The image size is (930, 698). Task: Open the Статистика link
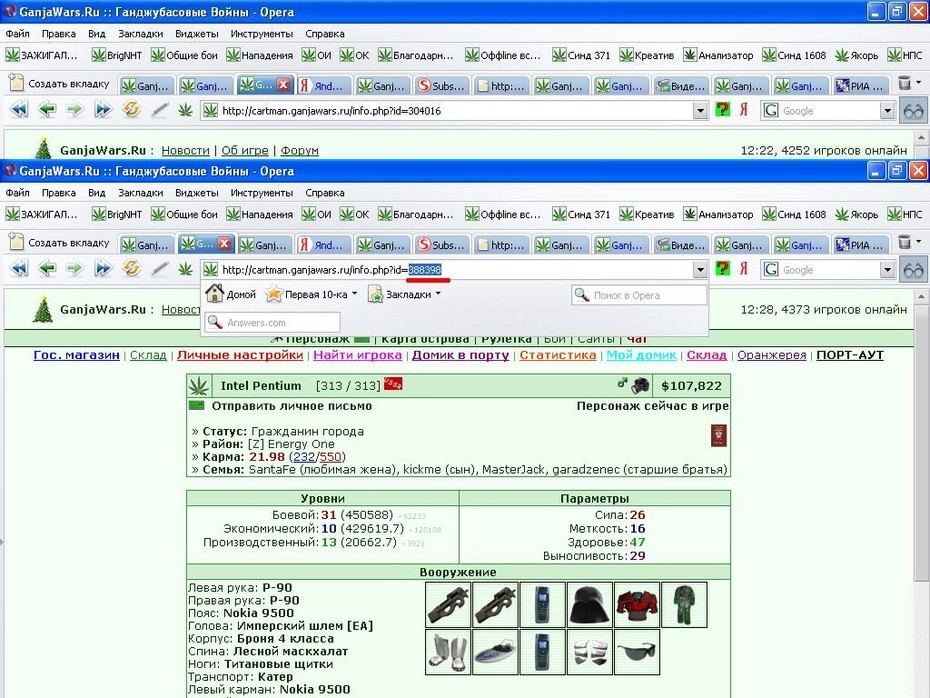pyautogui.click(x=558, y=355)
